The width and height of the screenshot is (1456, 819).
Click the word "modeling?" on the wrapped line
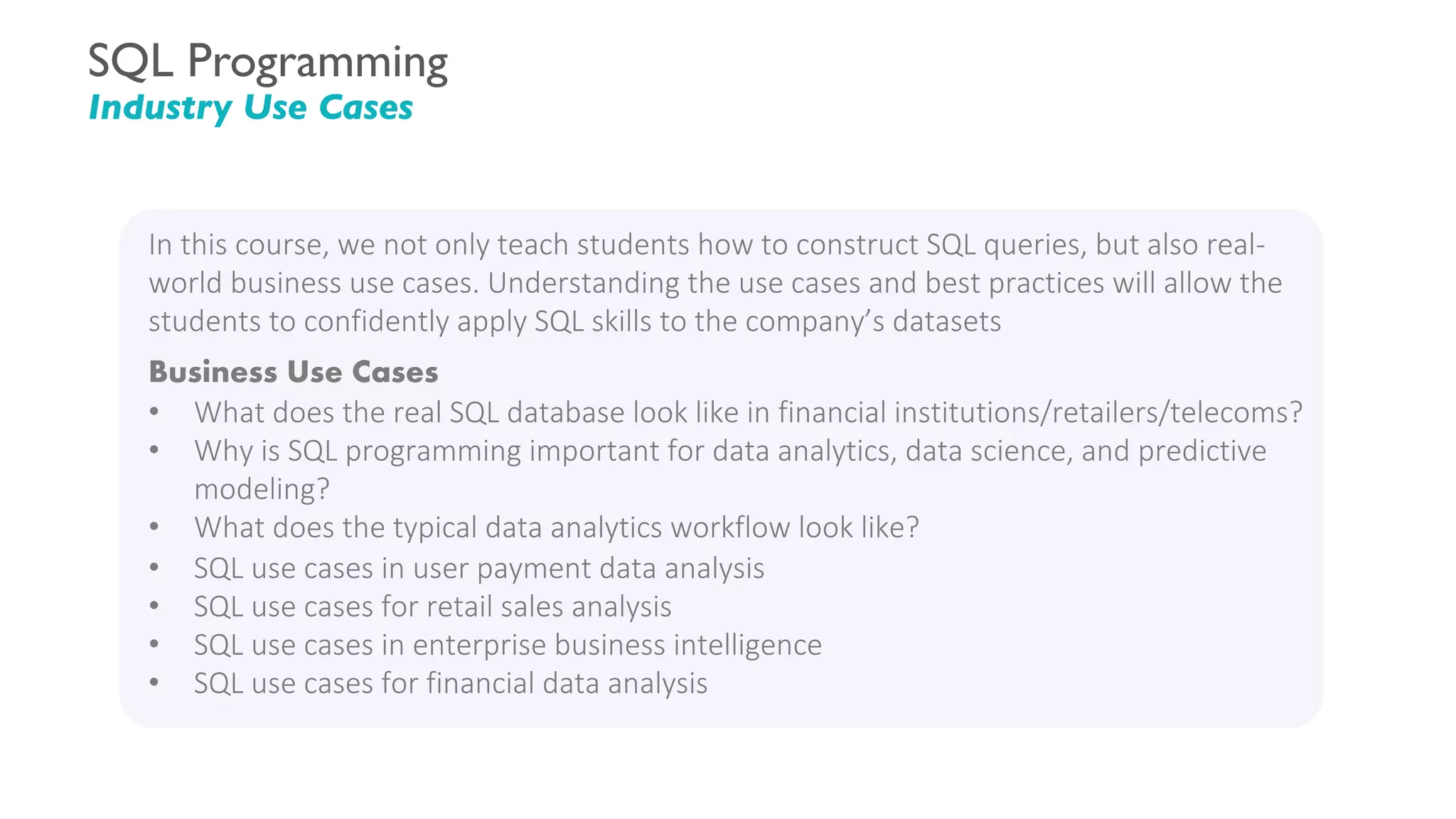(262, 489)
